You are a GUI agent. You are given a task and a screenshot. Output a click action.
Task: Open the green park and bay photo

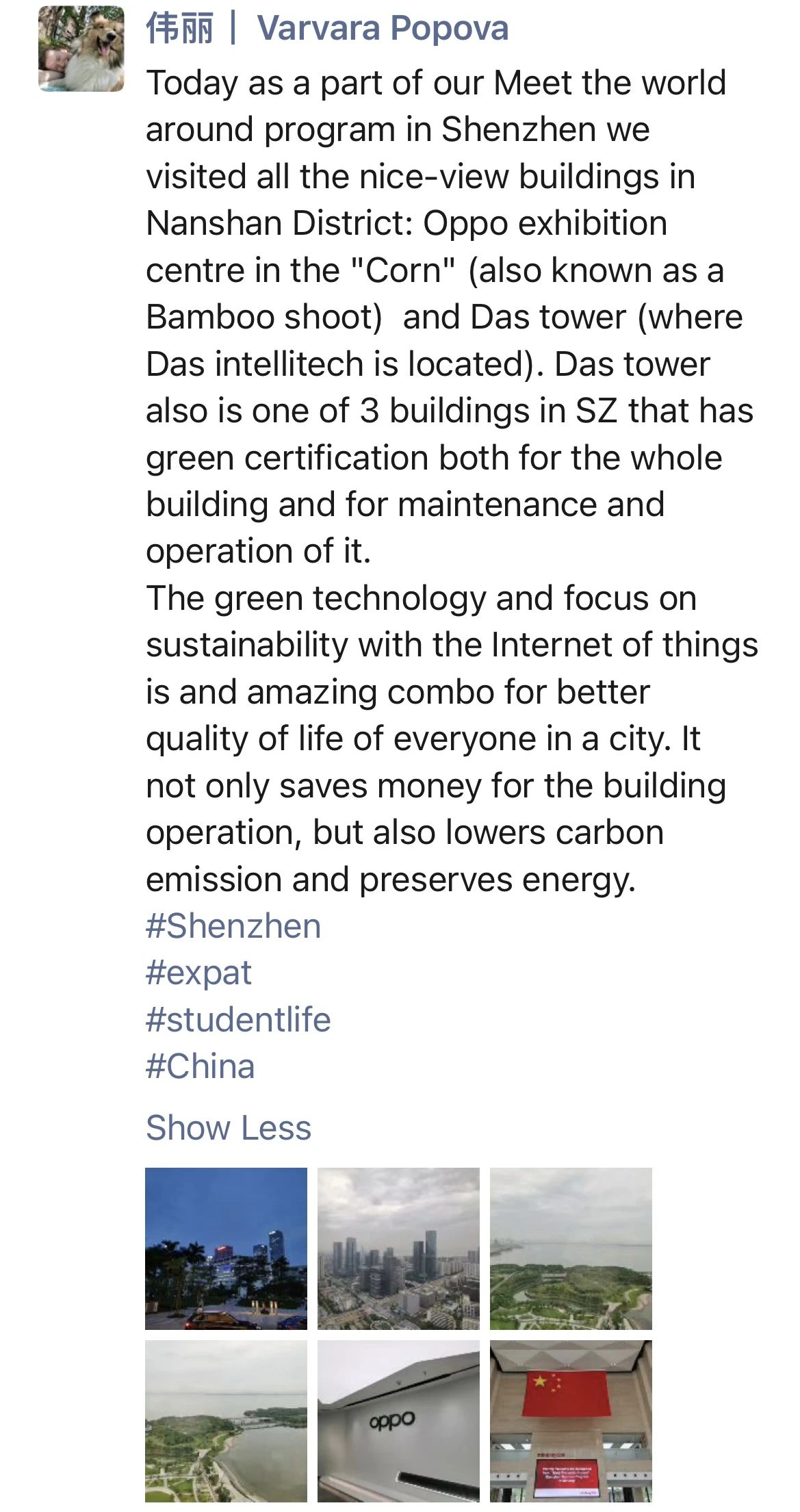571,1248
